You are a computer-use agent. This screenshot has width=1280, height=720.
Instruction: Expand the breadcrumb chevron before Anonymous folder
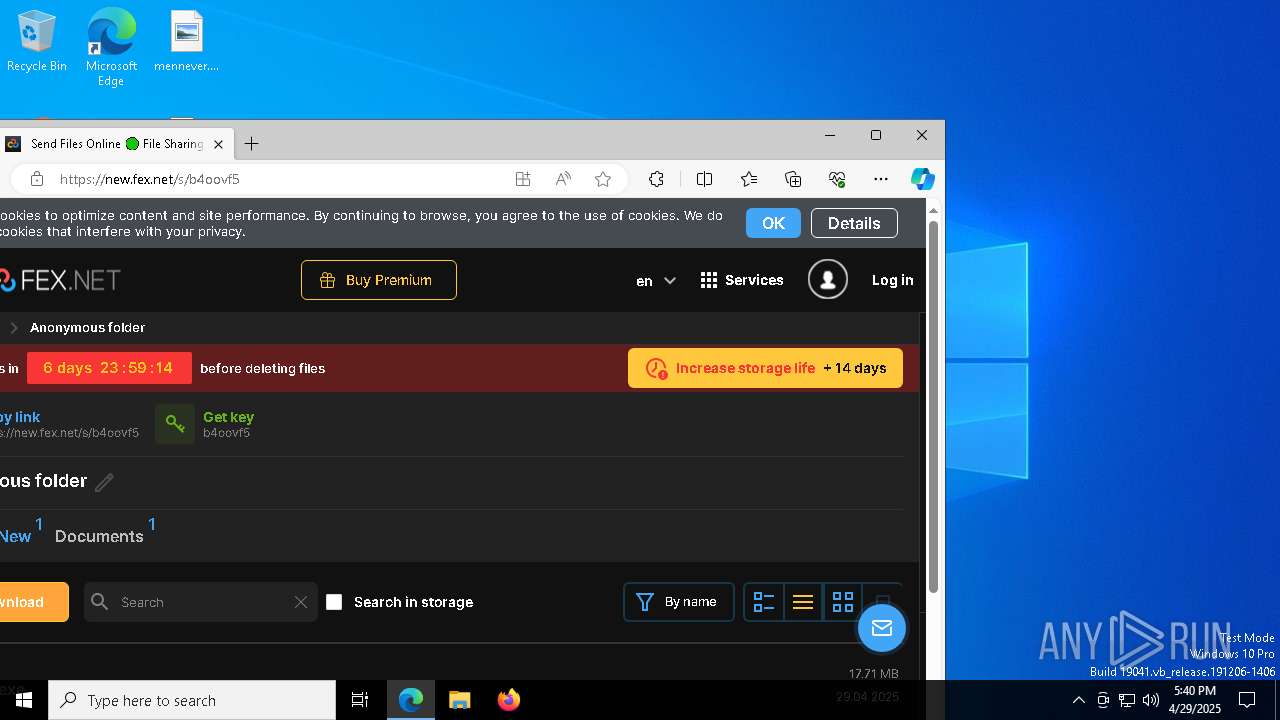tap(14, 328)
